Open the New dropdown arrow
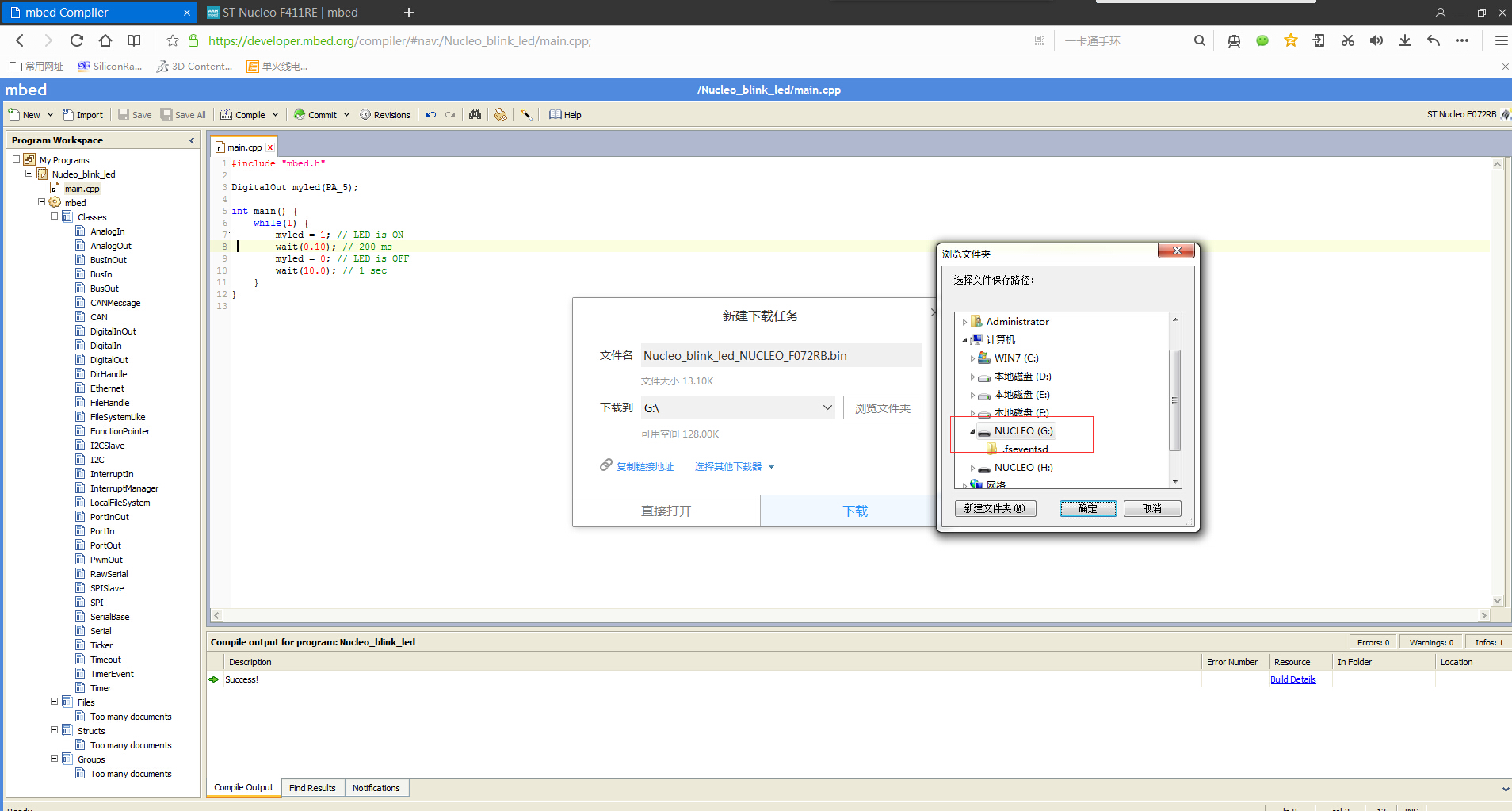The height and width of the screenshot is (811, 1512). point(50,115)
